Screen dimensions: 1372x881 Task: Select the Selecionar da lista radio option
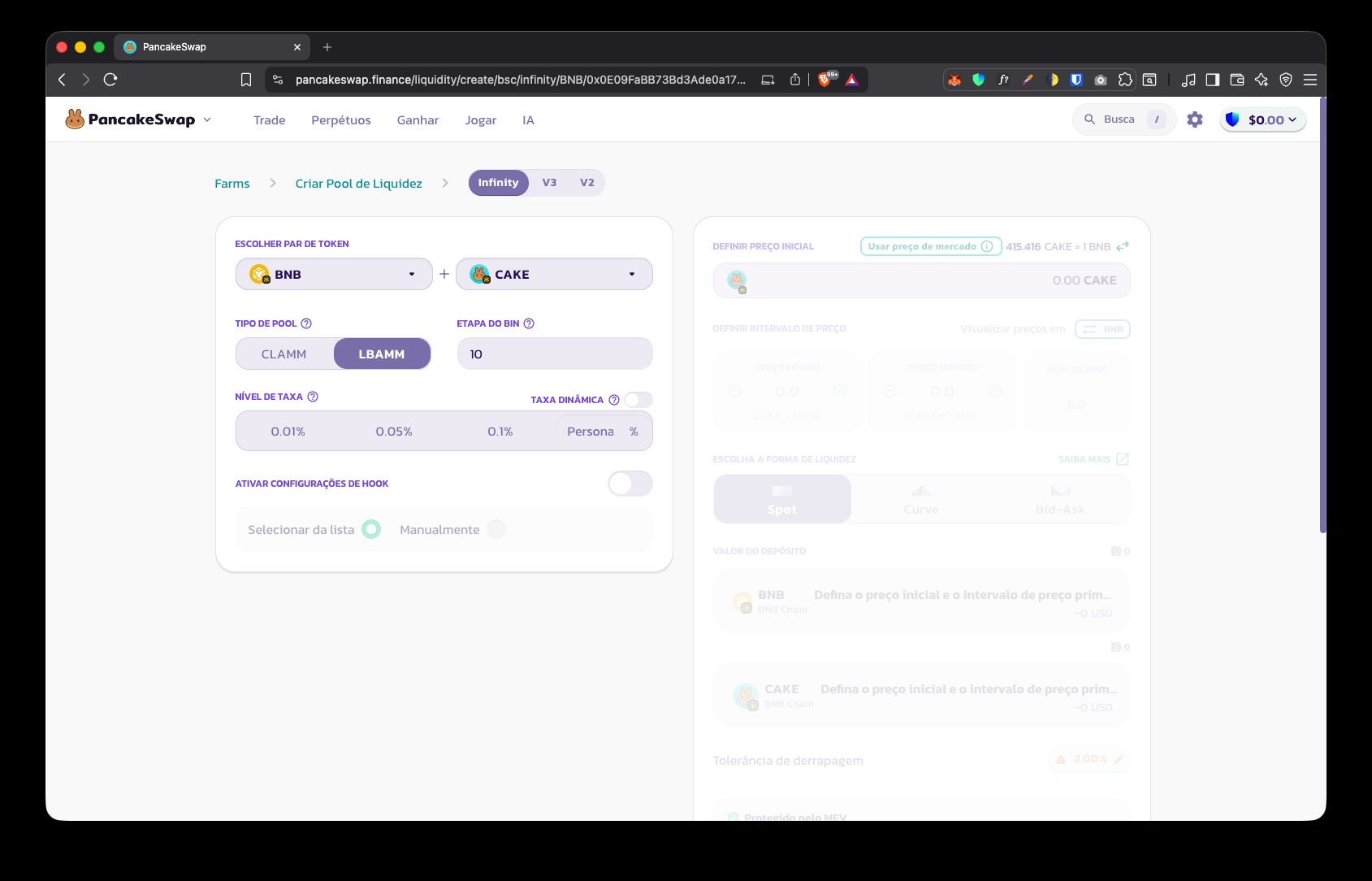click(x=371, y=529)
